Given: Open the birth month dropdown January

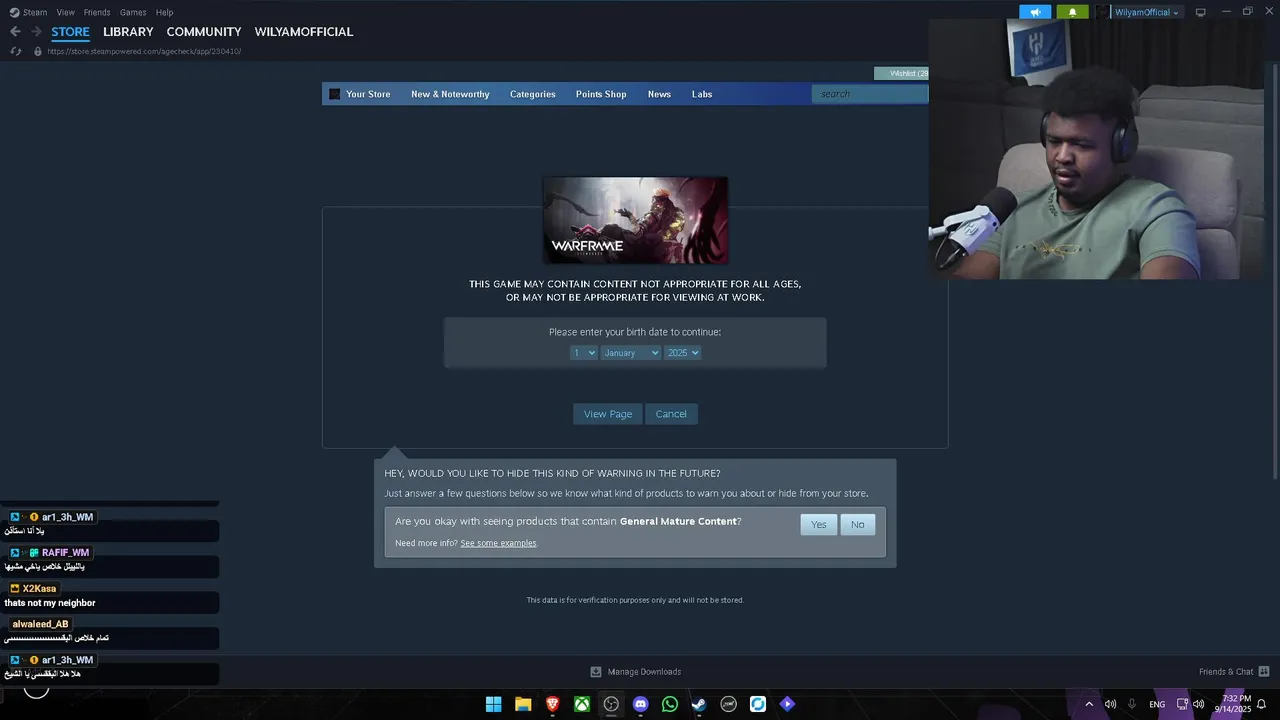Looking at the screenshot, I should point(631,353).
